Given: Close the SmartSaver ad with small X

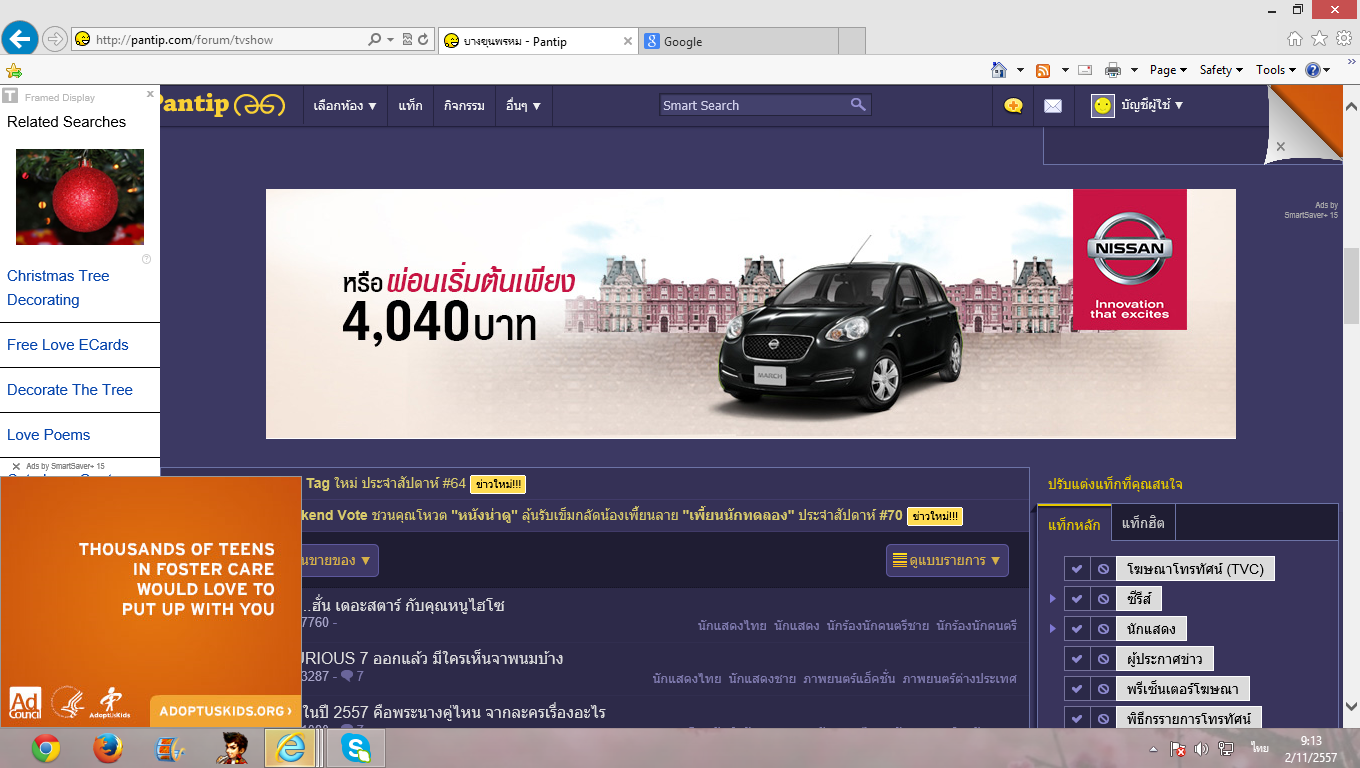Looking at the screenshot, I should tap(16, 466).
